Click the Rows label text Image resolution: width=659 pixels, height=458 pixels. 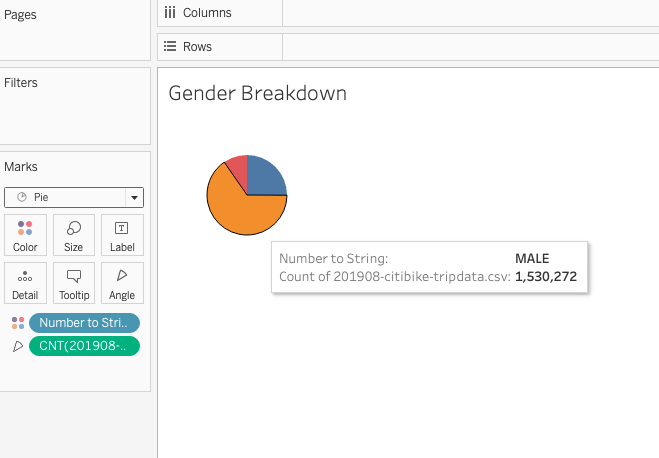click(x=197, y=47)
